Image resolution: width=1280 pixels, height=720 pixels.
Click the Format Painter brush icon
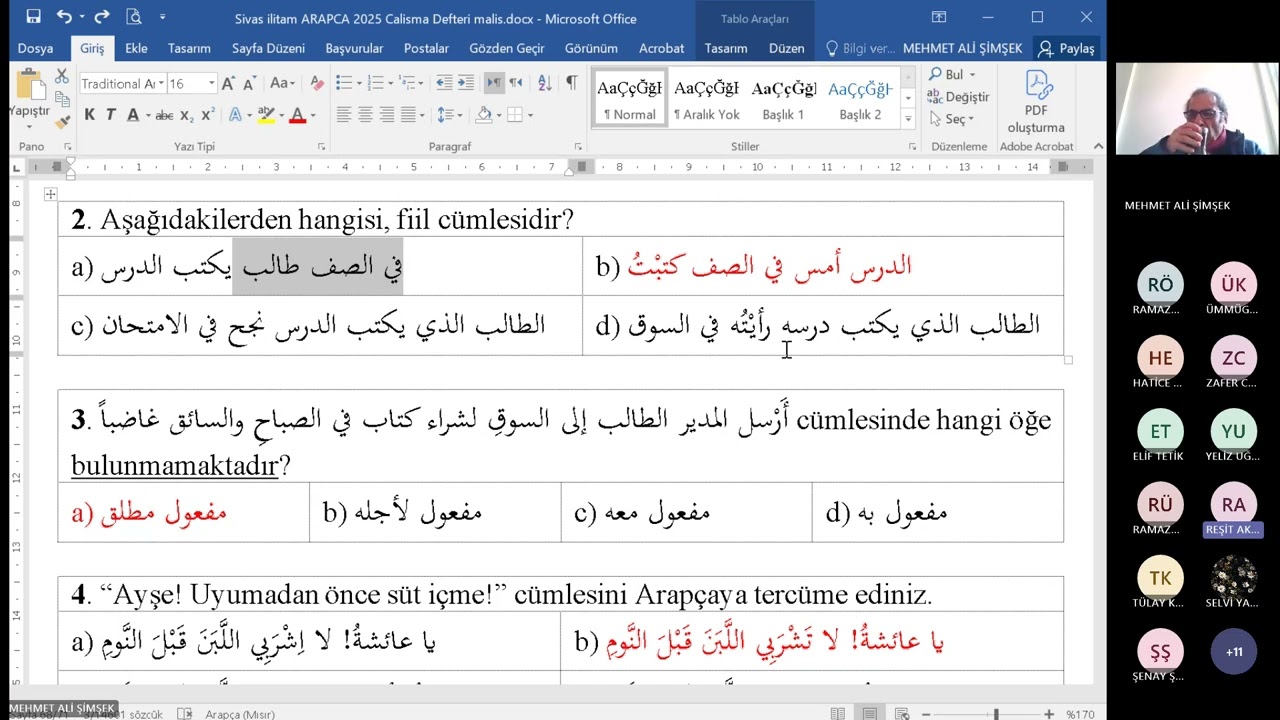(62, 122)
